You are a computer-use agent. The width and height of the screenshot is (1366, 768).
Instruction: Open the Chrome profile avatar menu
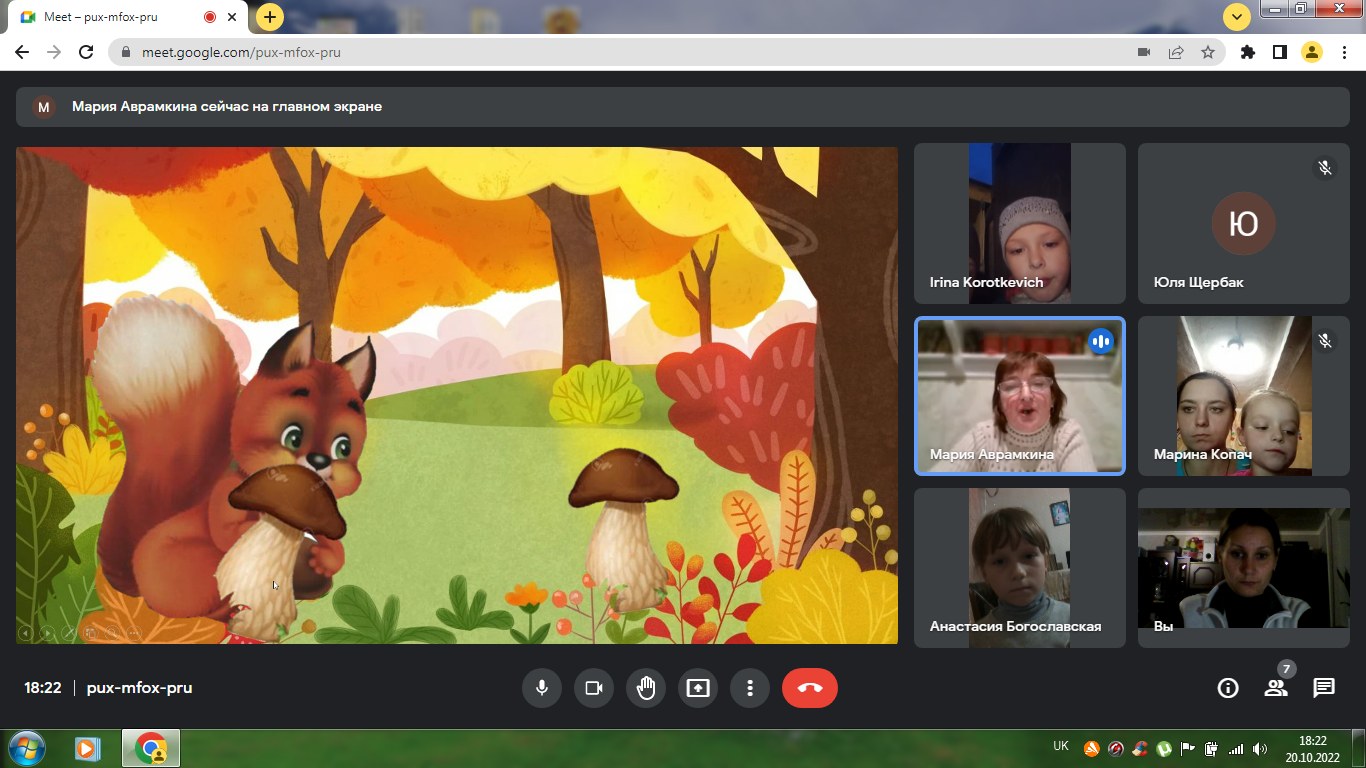click(1311, 52)
